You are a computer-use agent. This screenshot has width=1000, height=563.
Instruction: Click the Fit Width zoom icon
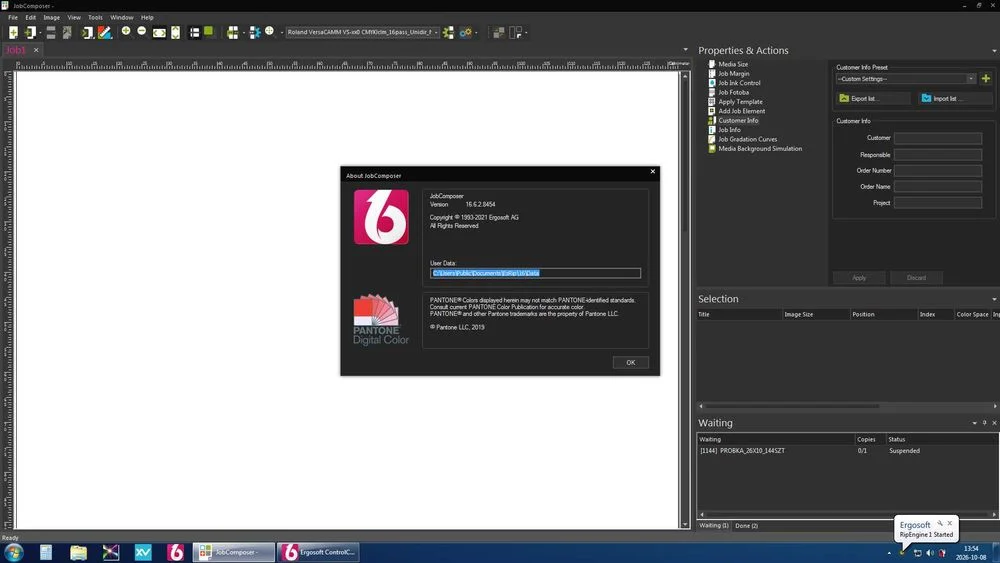159,33
